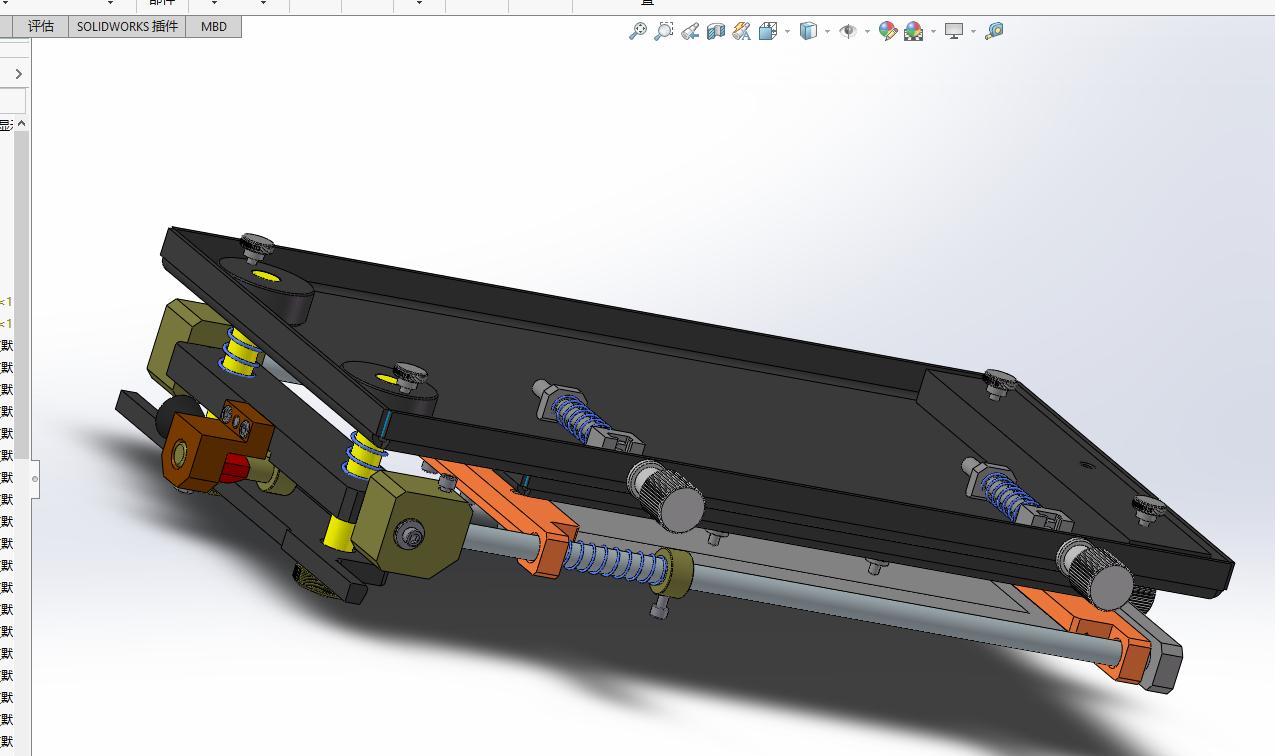Toggle the Hide/Show Items eye icon
The height and width of the screenshot is (756, 1275).
click(x=848, y=31)
